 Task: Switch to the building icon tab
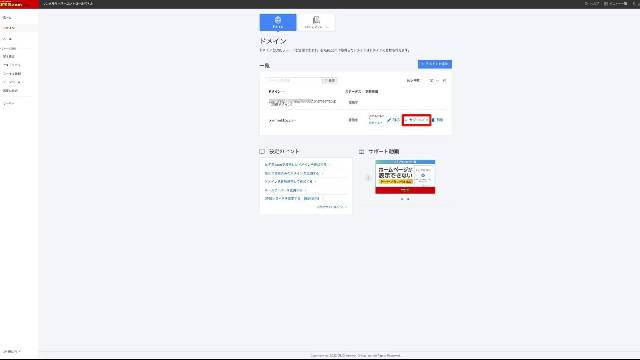pyautogui.click(x=316, y=22)
